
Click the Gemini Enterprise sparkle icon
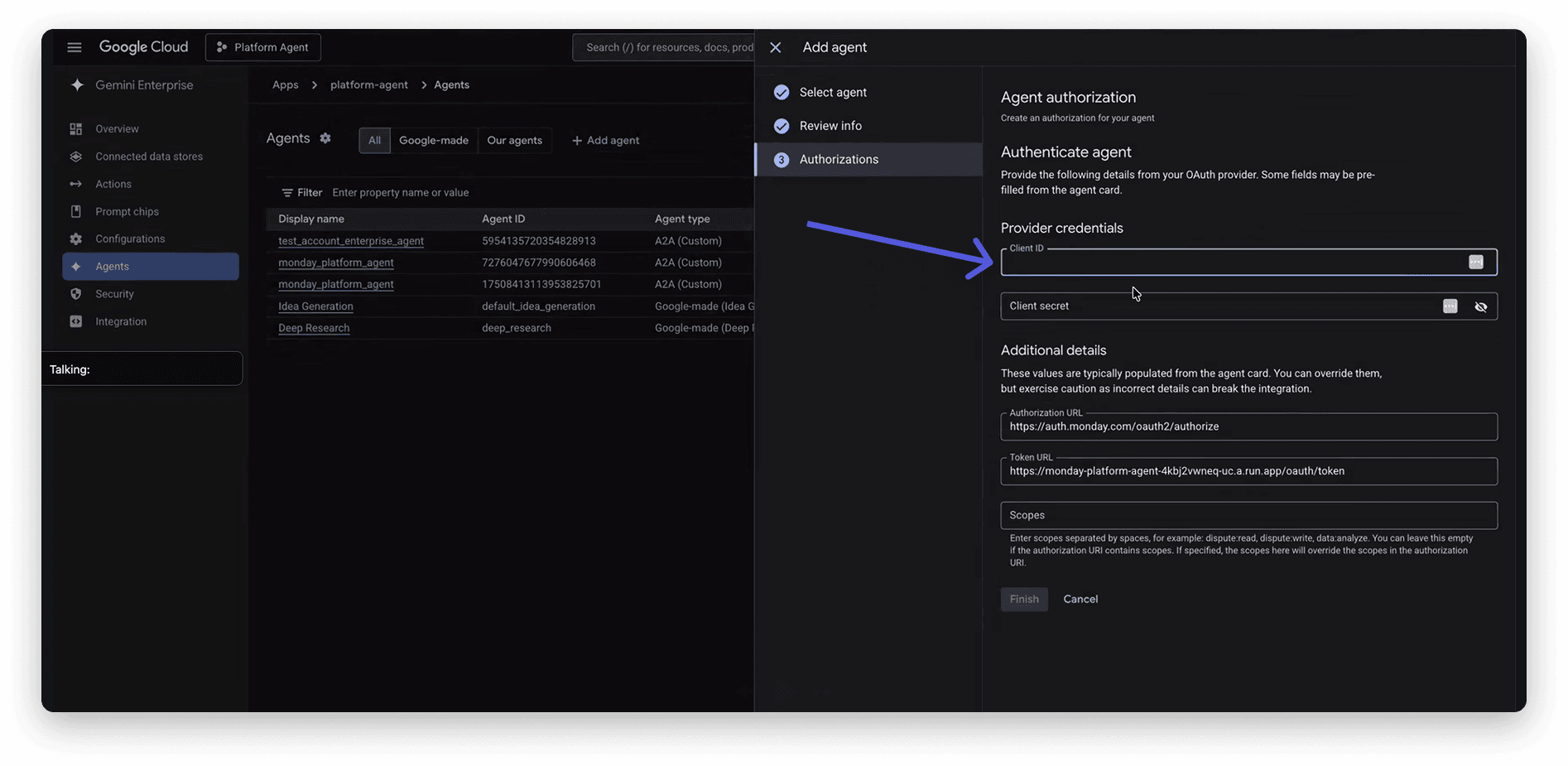[x=77, y=84]
